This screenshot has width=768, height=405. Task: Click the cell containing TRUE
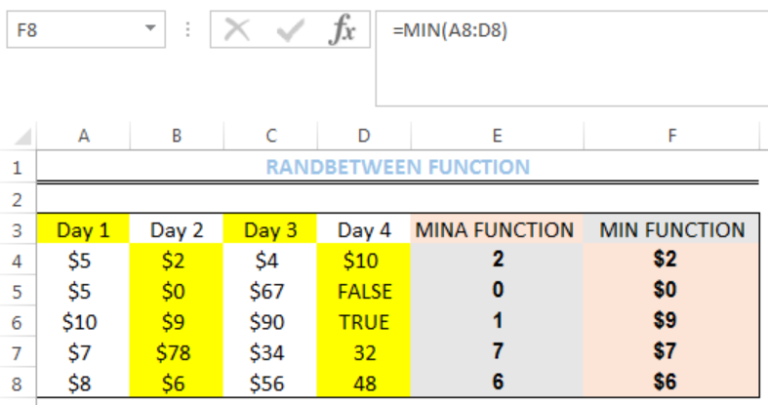point(364,322)
